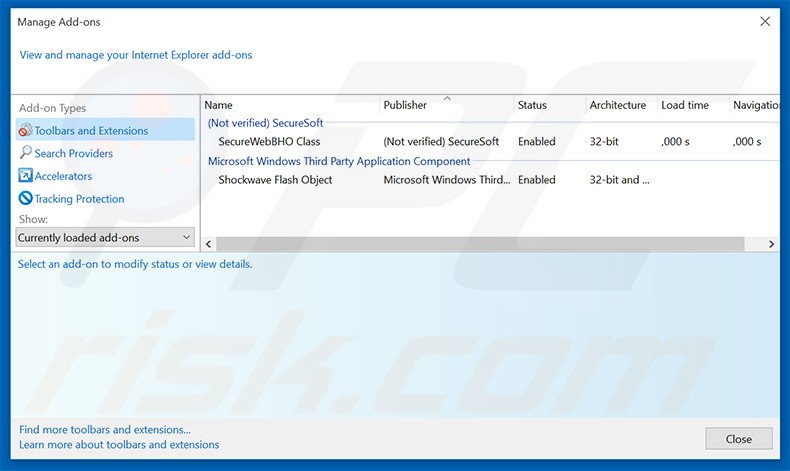Collapse the Microsoft Windows Third Party group
790x471 pixels.
coord(338,161)
